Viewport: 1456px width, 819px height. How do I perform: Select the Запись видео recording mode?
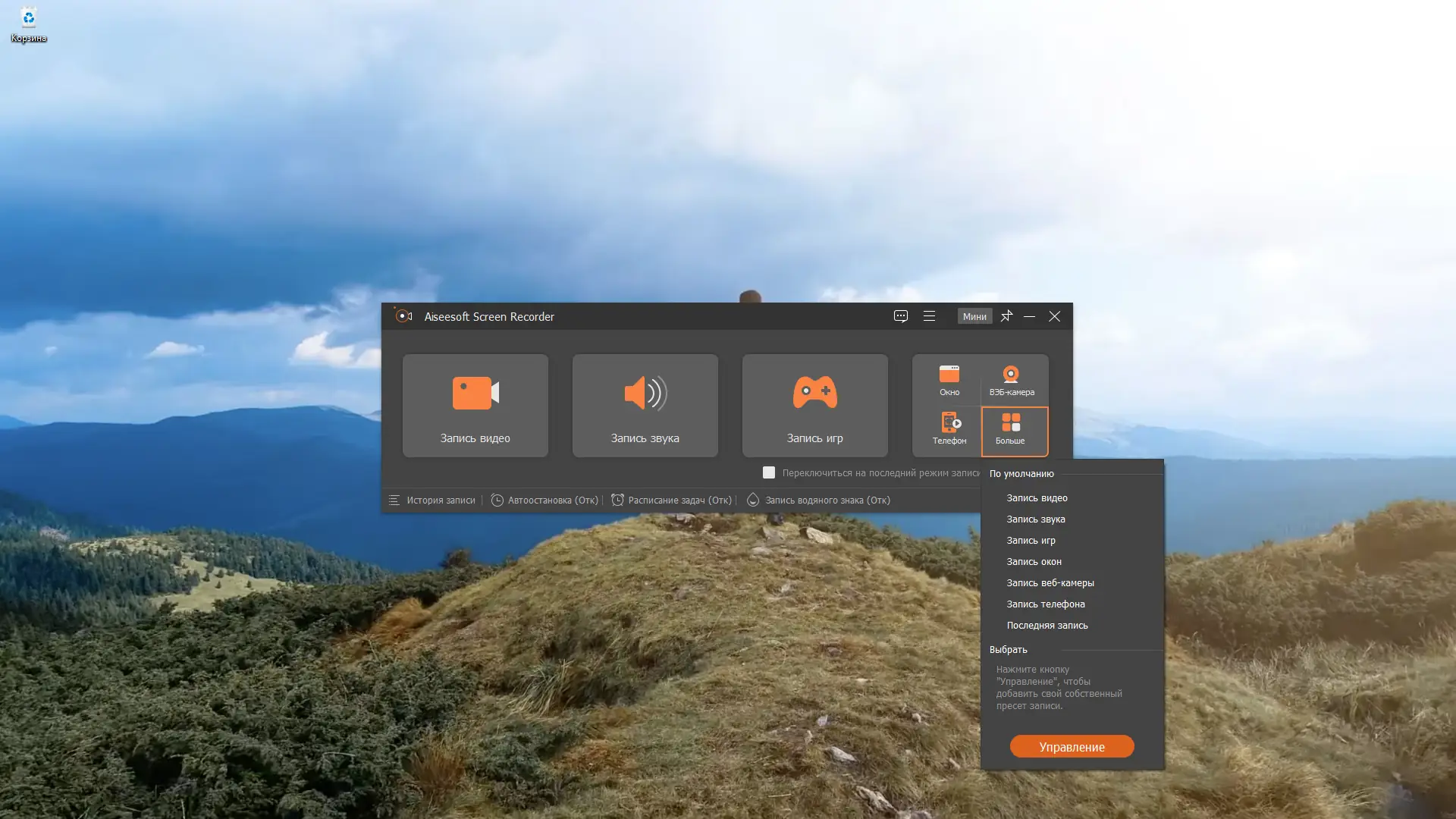(475, 406)
